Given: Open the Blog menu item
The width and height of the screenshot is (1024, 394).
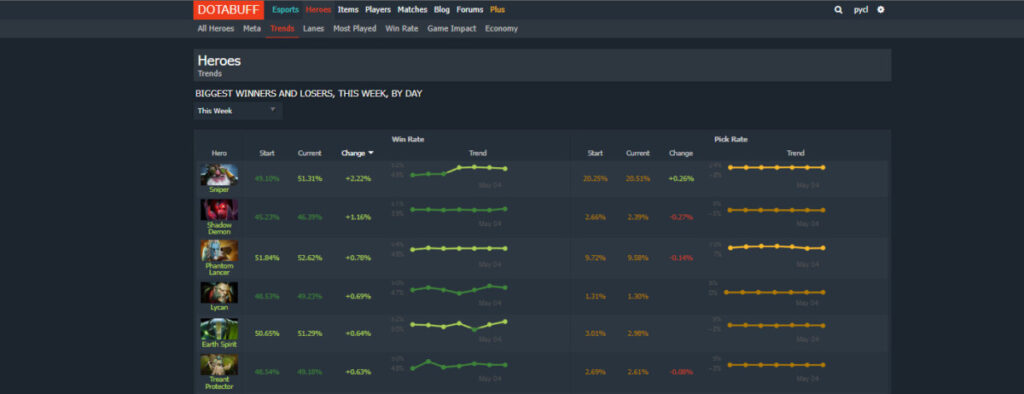Looking at the screenshot, I should pyautogui.click(x=441, y=10).
